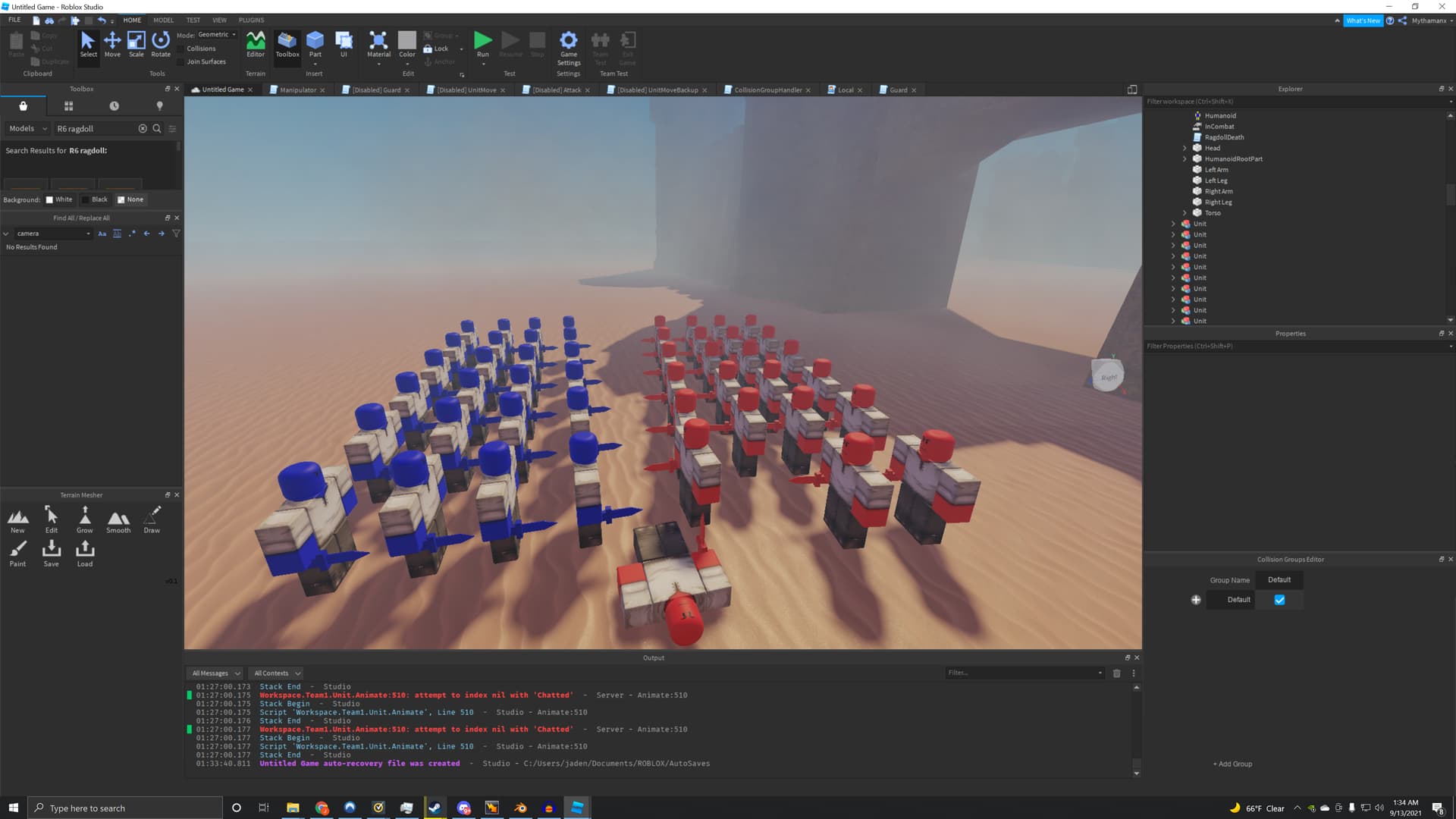The height and width of the screenshot is (819, 1456).
Task: Open the UI insert tool
Action: (x=344, y=45)
